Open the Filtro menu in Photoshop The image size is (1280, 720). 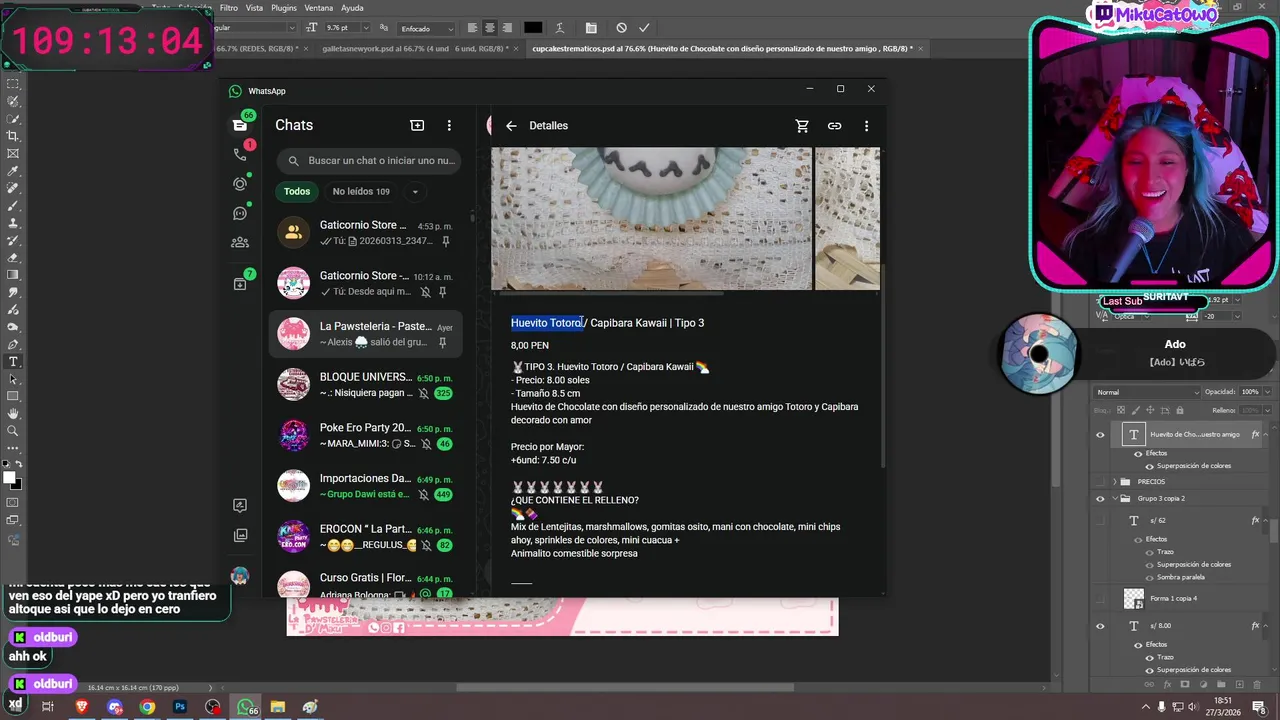(229, 8)
